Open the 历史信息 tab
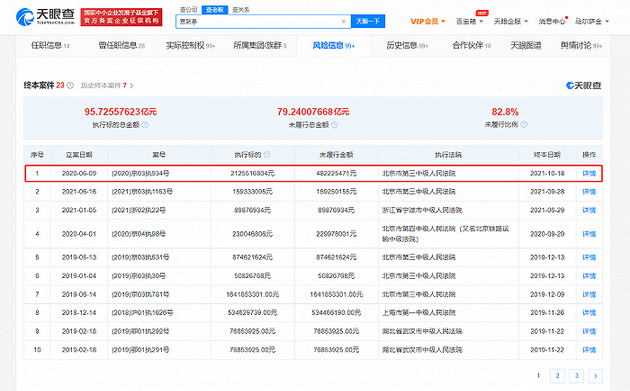The height and width of the screenshot is (391, 630). click(407, 45)
